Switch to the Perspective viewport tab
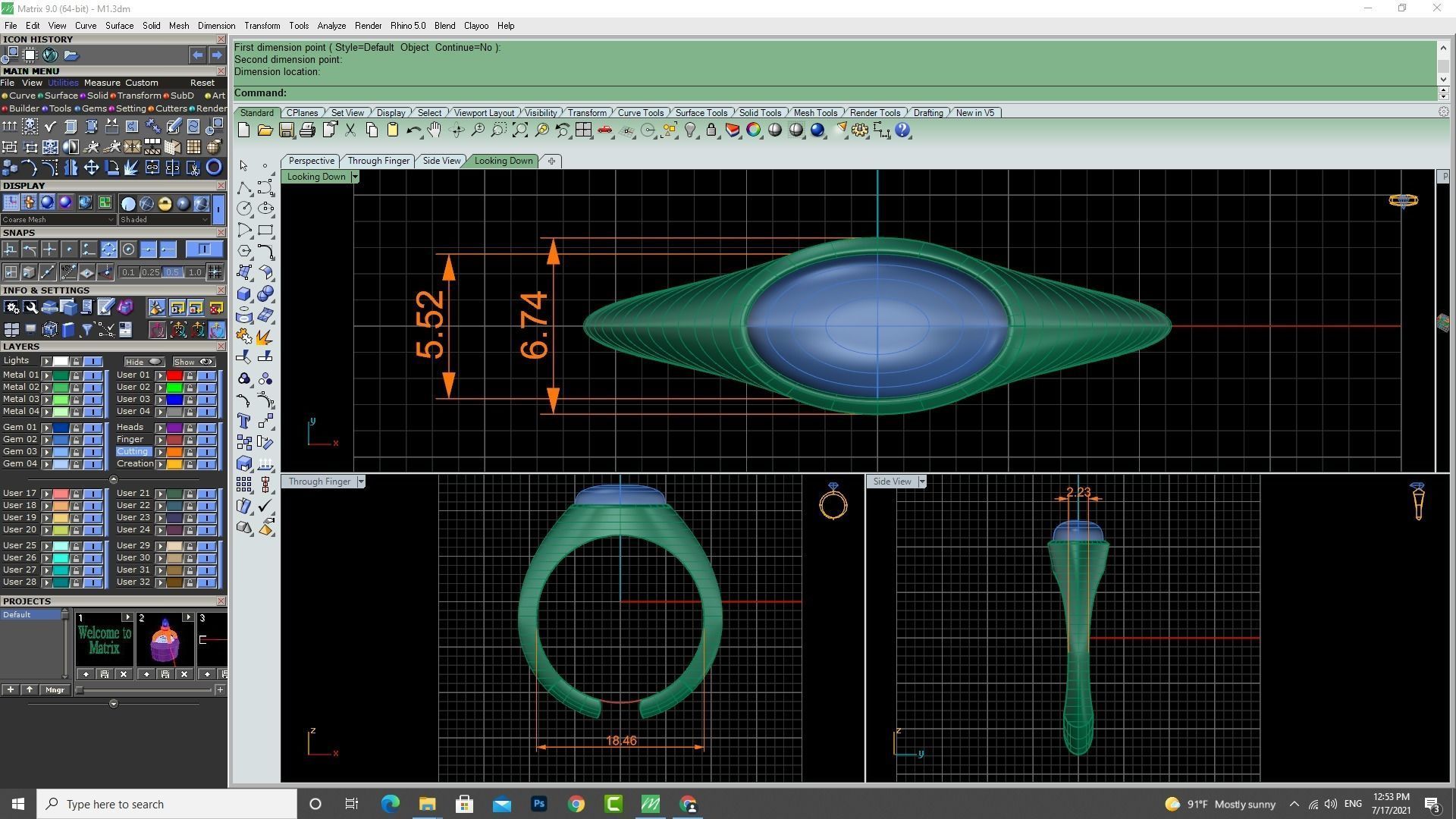This screenshot has width=1456, height=819. pyautogui.click(x=311, y=161)
